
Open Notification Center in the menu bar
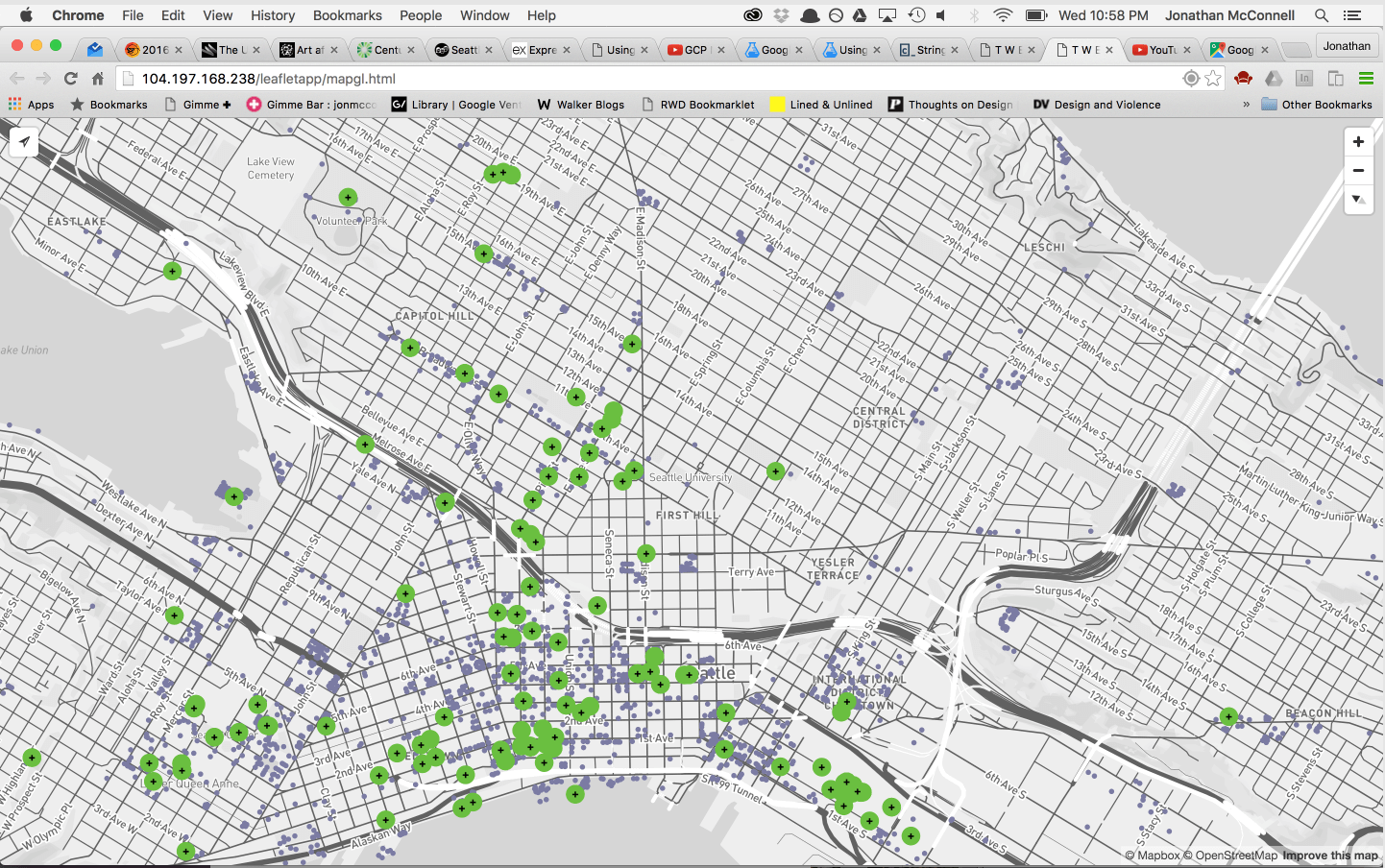[1352, 15]
